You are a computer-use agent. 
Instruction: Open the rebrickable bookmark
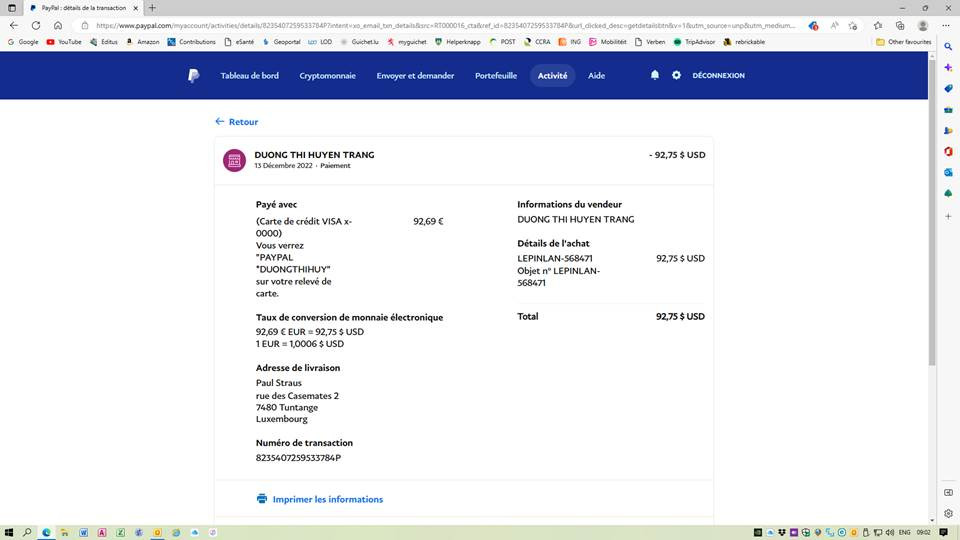pyautogui.click(x=744, y=42)
